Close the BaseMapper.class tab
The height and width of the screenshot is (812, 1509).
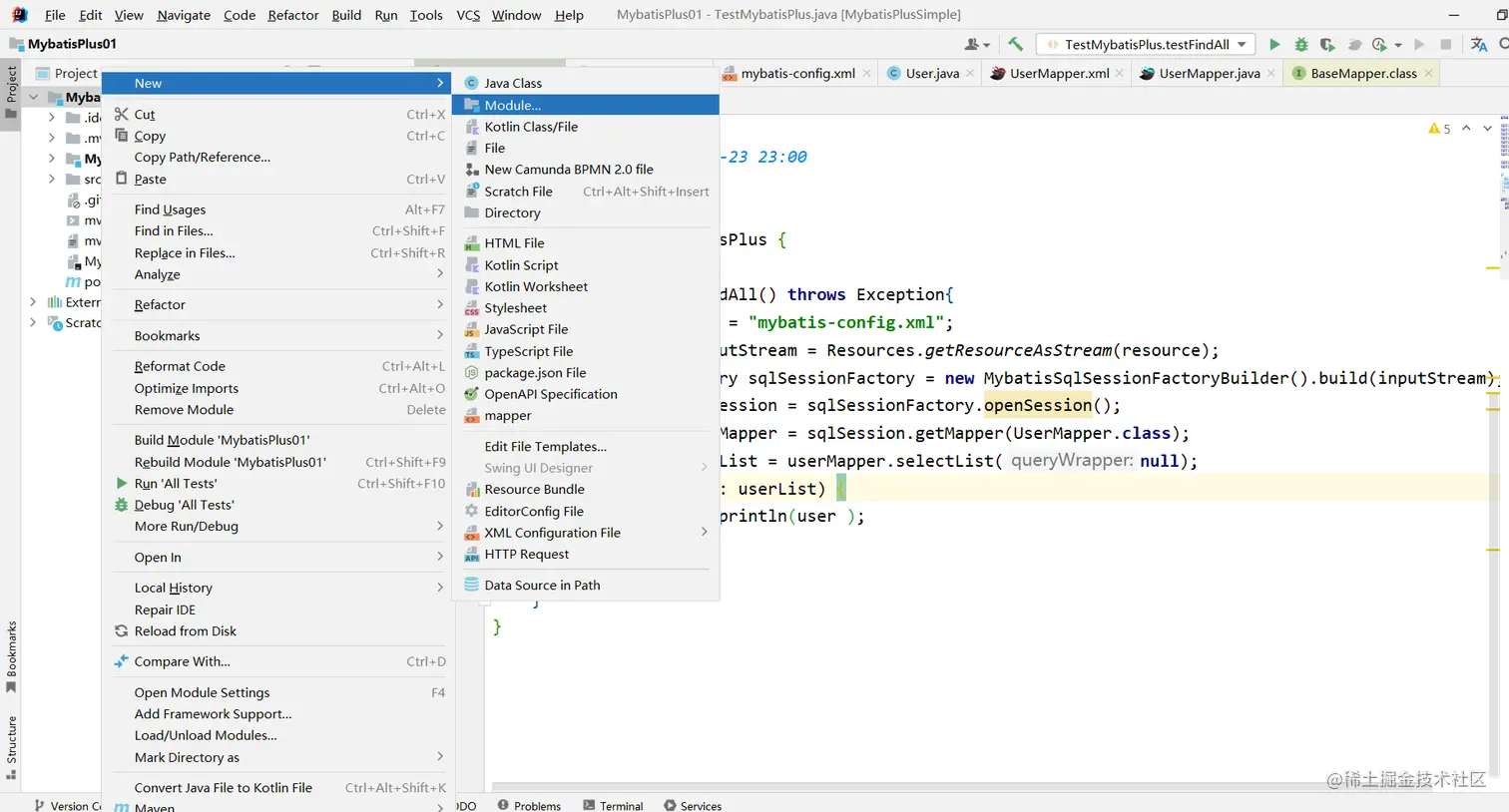[1428, 73]
